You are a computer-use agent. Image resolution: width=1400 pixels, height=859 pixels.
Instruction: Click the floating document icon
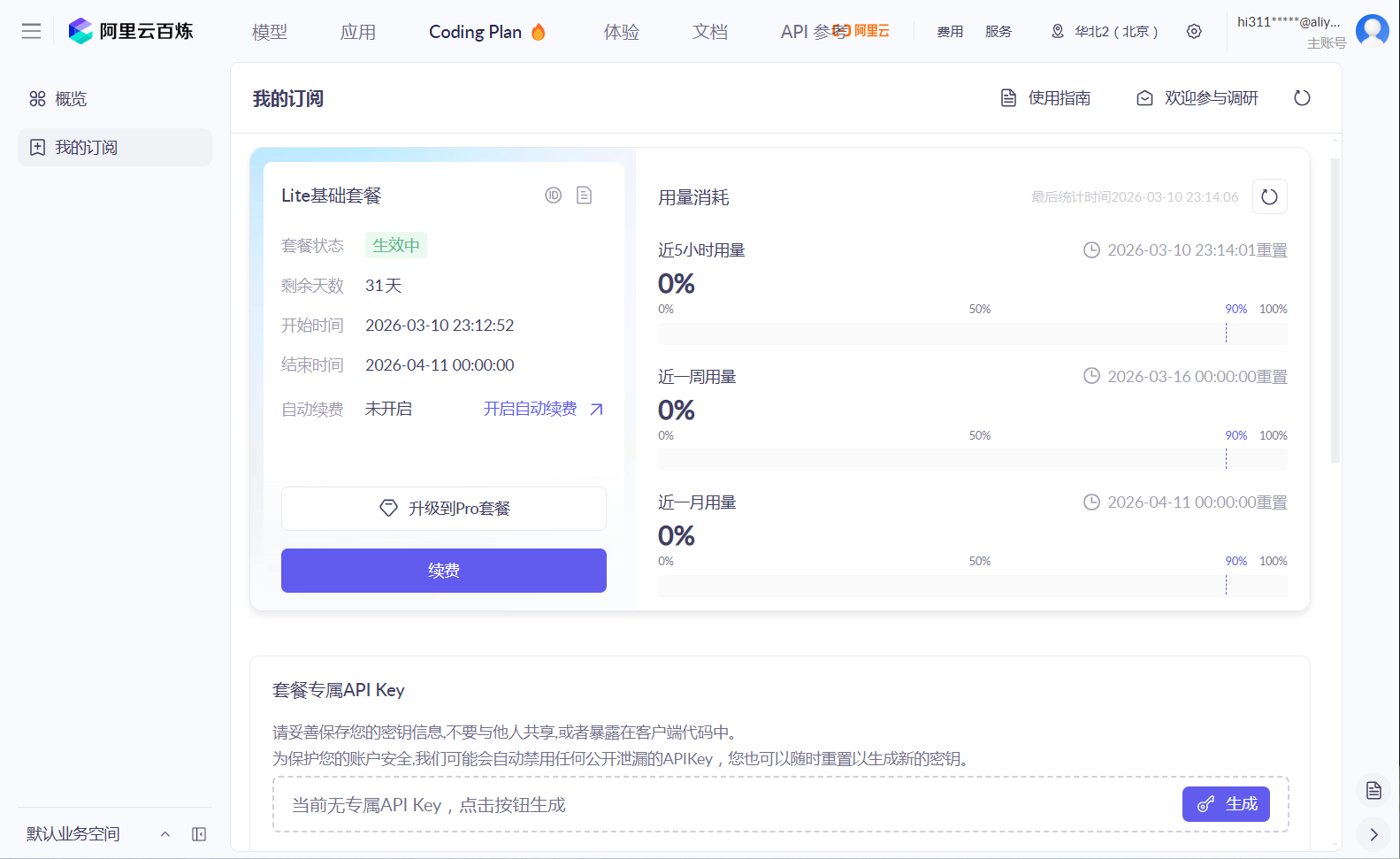pyautogui.click(x=1373, y=790)
